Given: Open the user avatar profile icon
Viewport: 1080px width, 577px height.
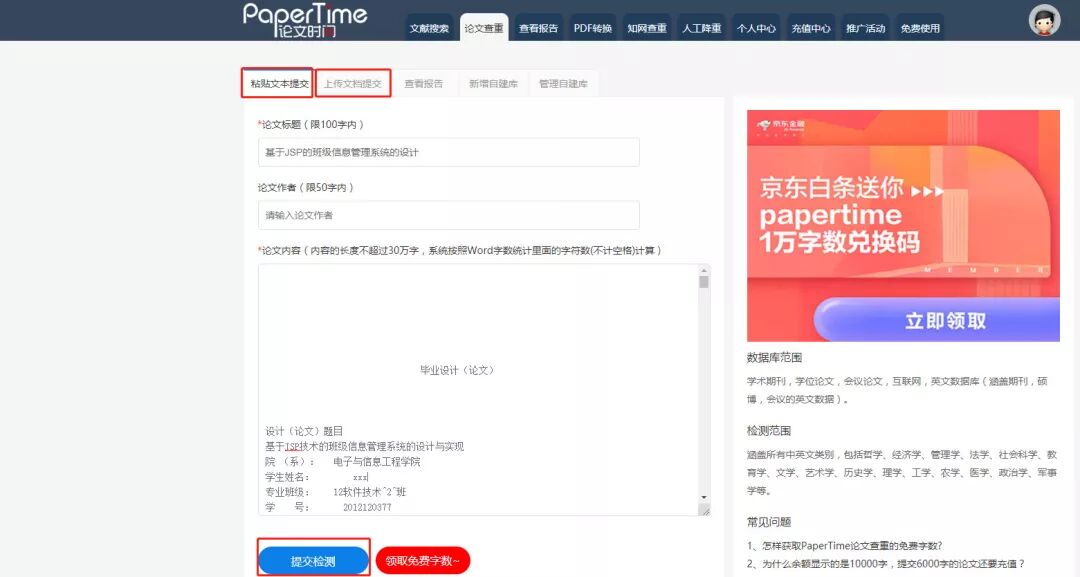Looking at the screenshot, I should click(x=1044, y=20).
